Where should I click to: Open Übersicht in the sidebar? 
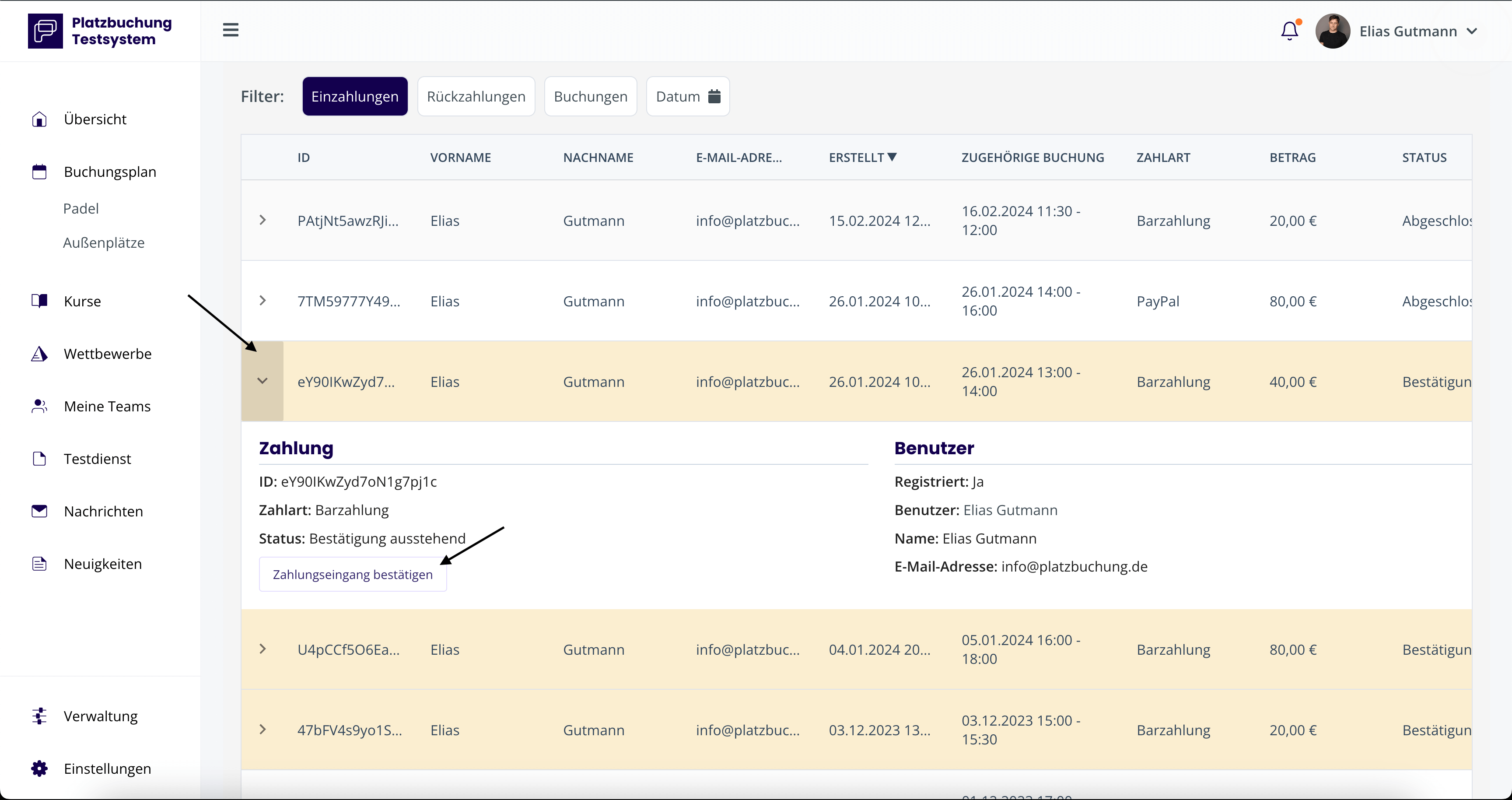(x=95, y=119)
